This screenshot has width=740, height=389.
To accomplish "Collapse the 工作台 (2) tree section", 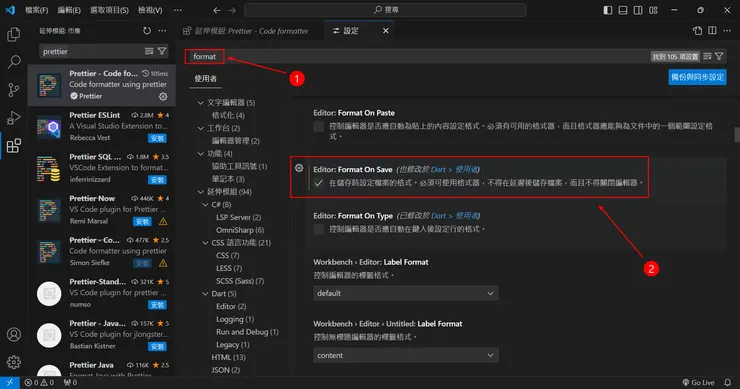I will 201,128.
